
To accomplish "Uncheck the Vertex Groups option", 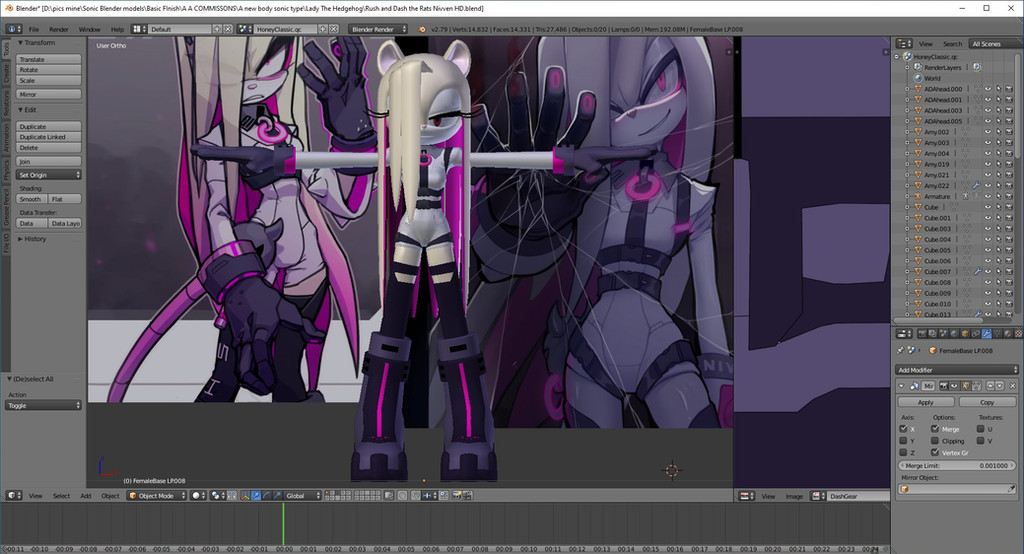I will coord(935,452).
